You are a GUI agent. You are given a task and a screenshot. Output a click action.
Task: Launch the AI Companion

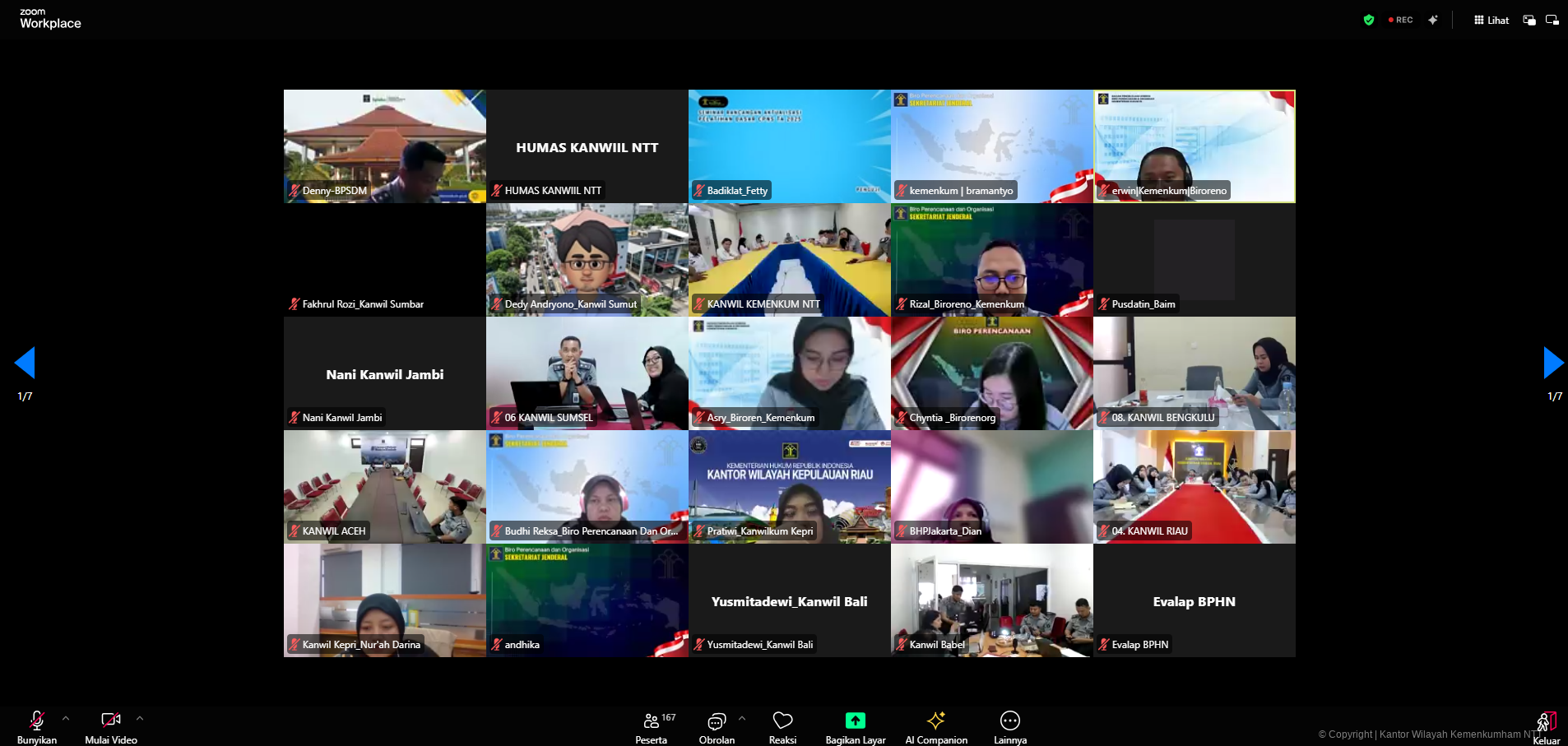click(x=936, y=727)
